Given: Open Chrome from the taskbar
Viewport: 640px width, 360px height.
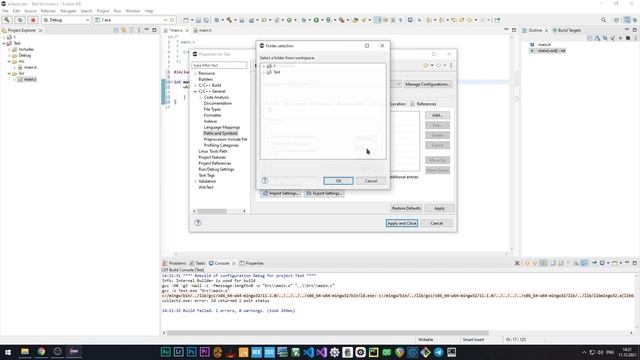Looking at the screenshot, I should [x=41, y=351].
